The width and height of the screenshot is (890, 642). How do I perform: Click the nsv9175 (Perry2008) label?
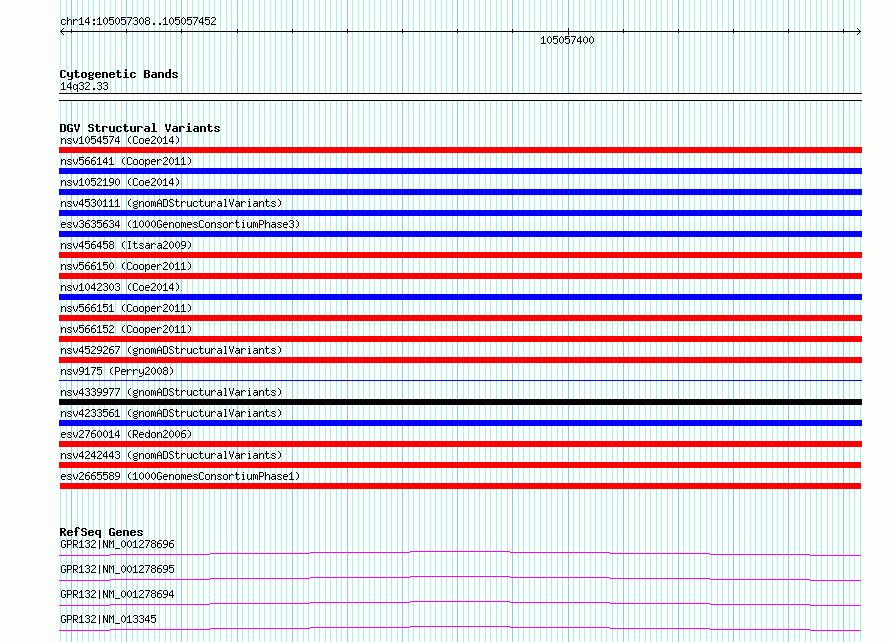tap(117, 371)
